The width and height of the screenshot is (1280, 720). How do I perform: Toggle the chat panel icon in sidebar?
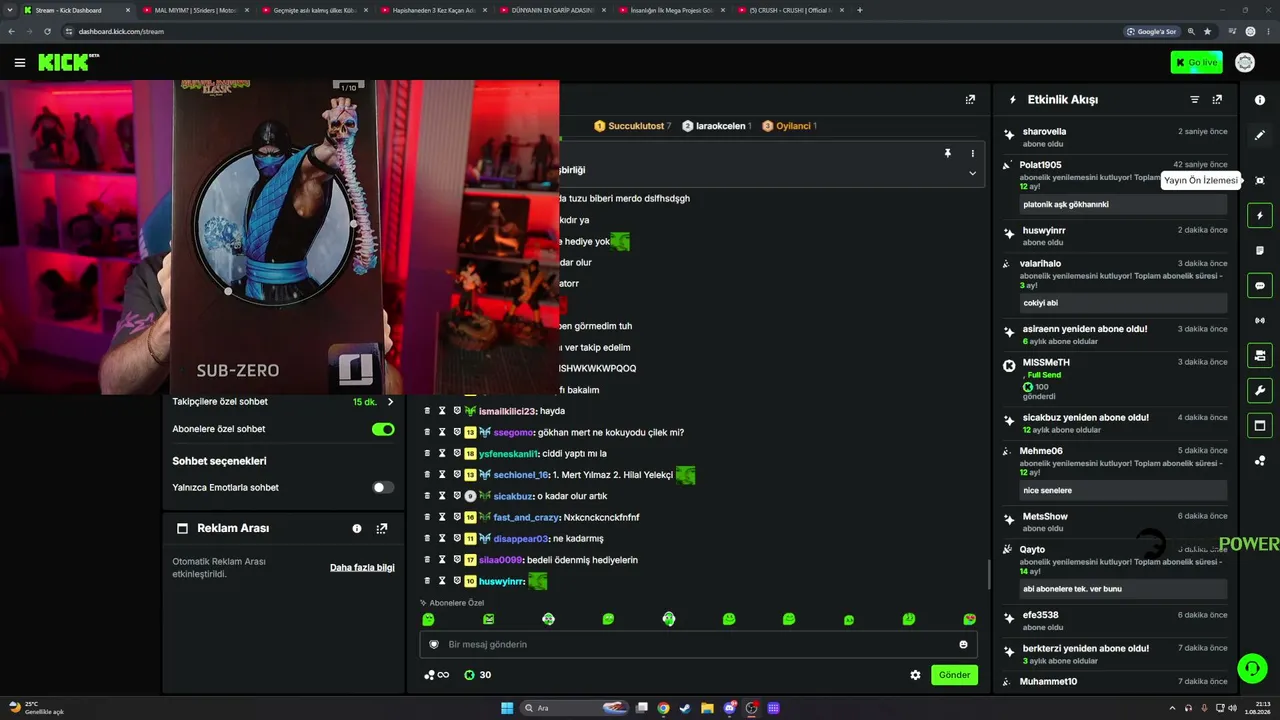point(1260,286)
